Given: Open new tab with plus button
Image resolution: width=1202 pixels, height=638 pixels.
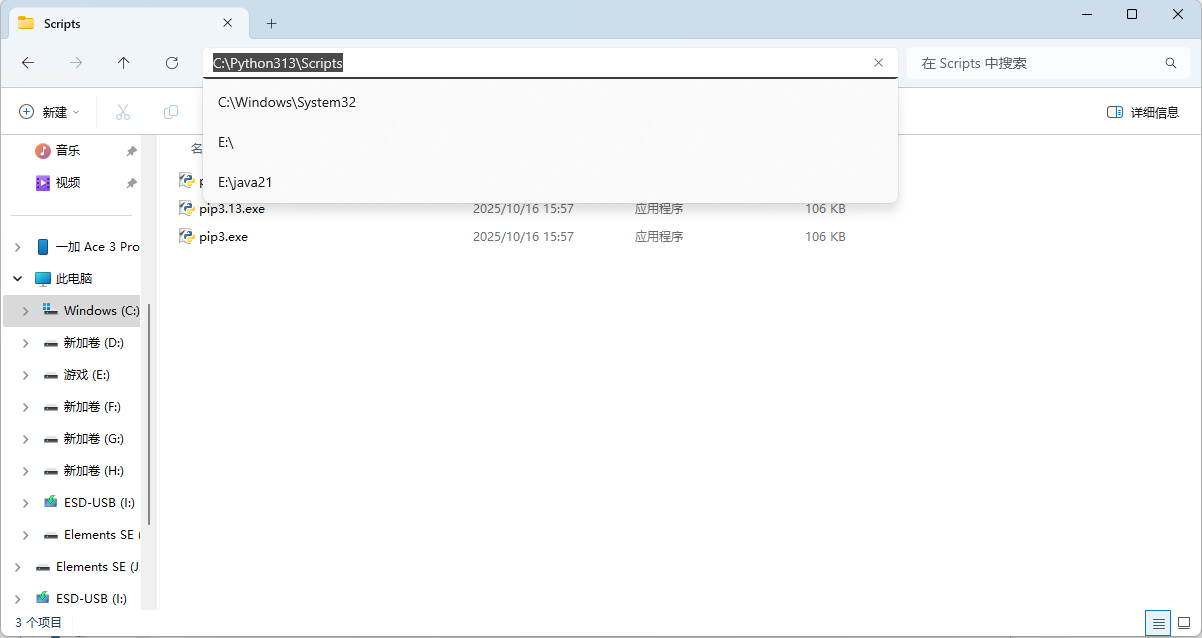Looking at the screenshot, I should click(x=271, y=23).
